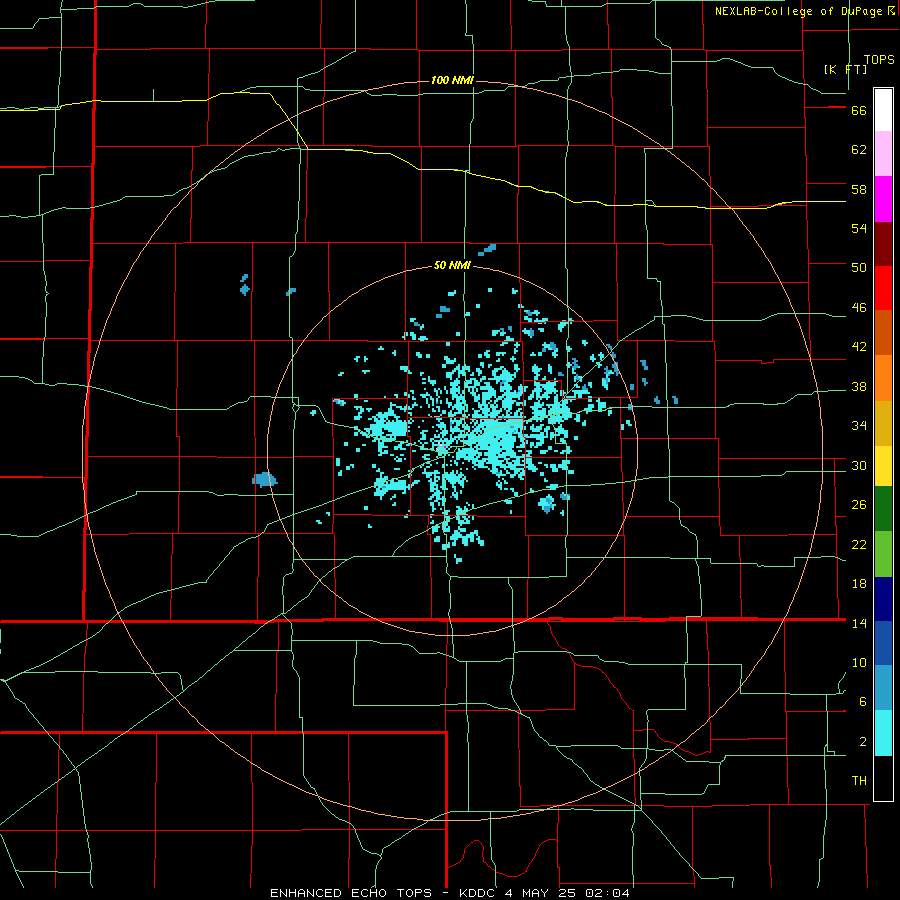Select the gold 38 kft legend swatch
The width and height of the screenshot is (900, 900).
click(883, 423)
